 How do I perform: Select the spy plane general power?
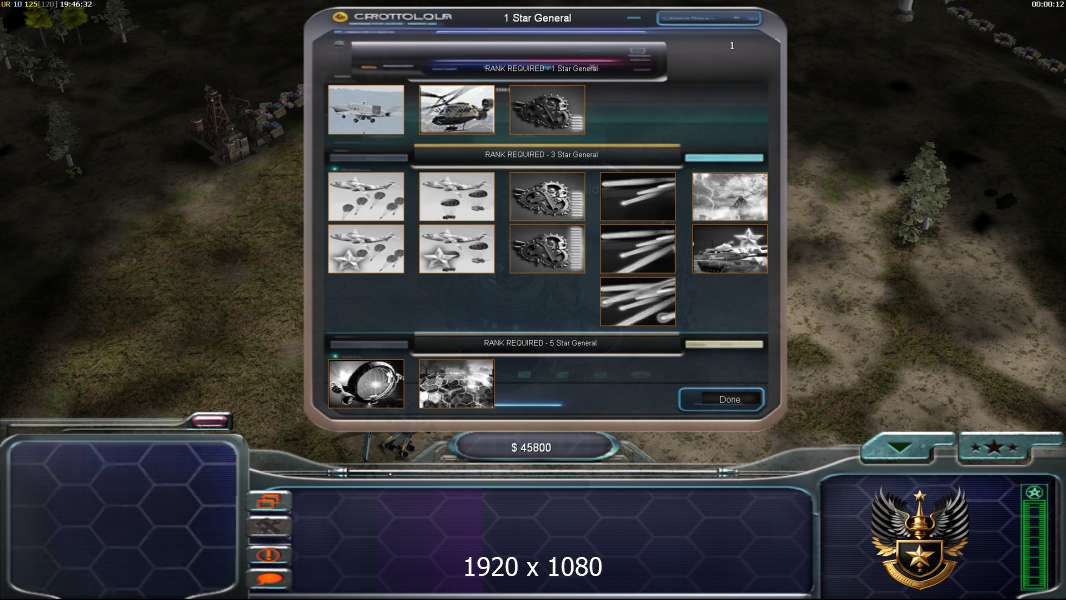click(366, 109)
